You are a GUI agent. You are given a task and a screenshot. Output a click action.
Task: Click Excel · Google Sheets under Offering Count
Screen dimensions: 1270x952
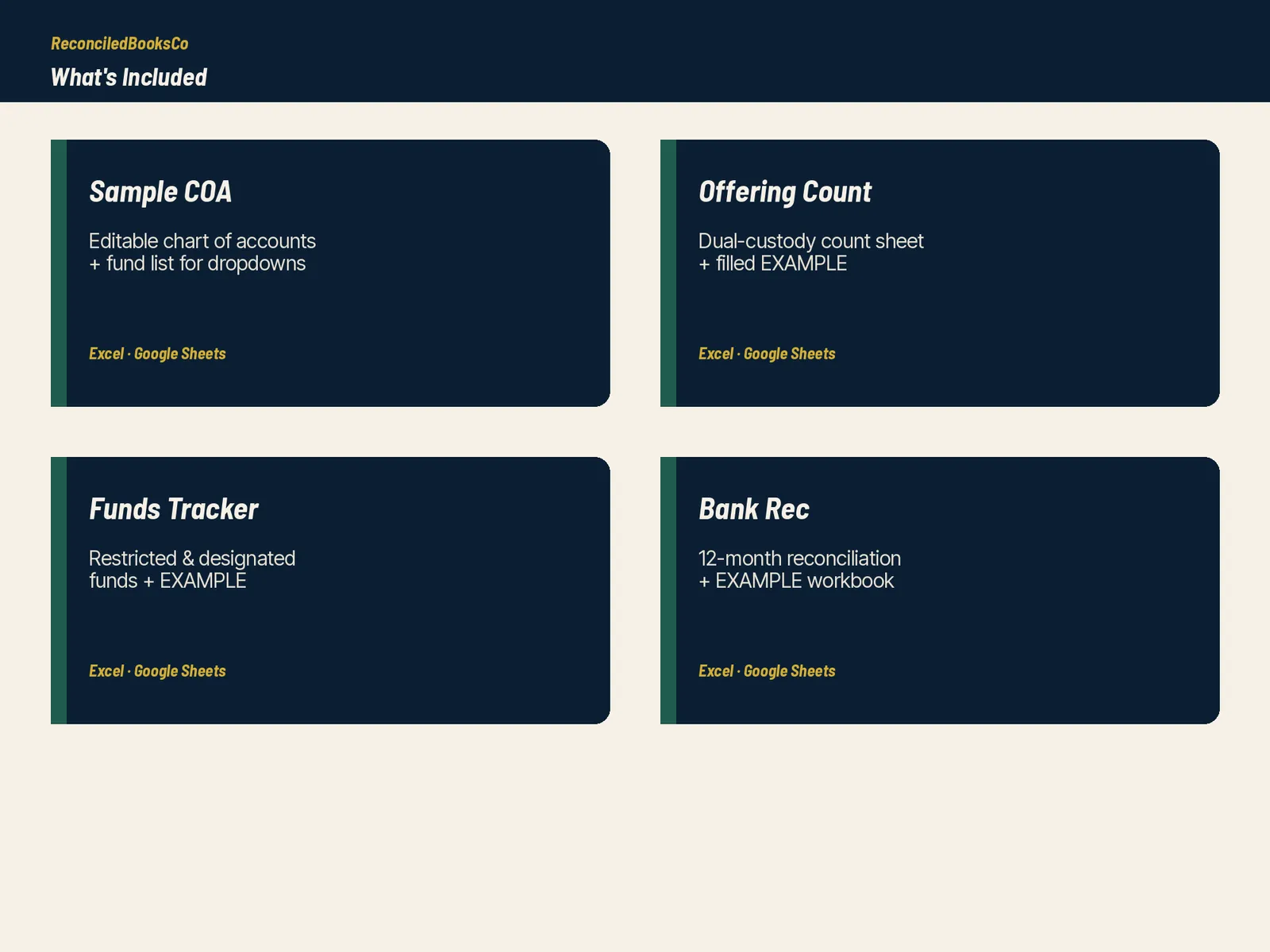click(x=767, y=354)
